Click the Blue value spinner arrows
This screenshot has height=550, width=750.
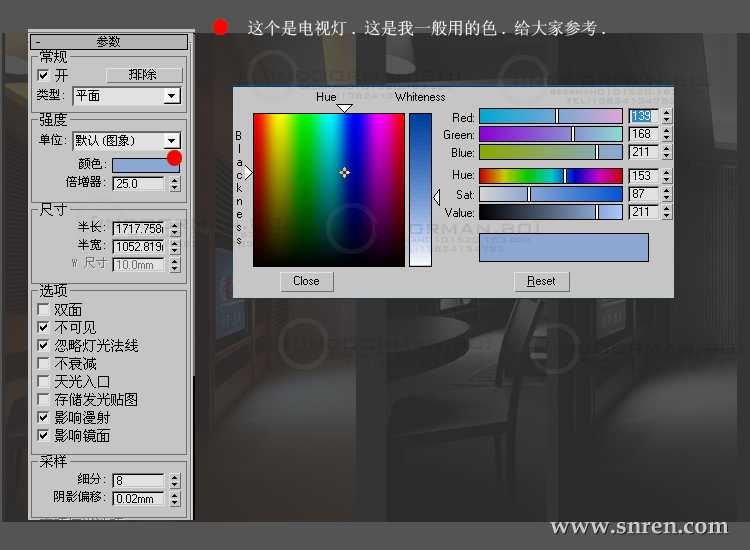click(667, 152)
